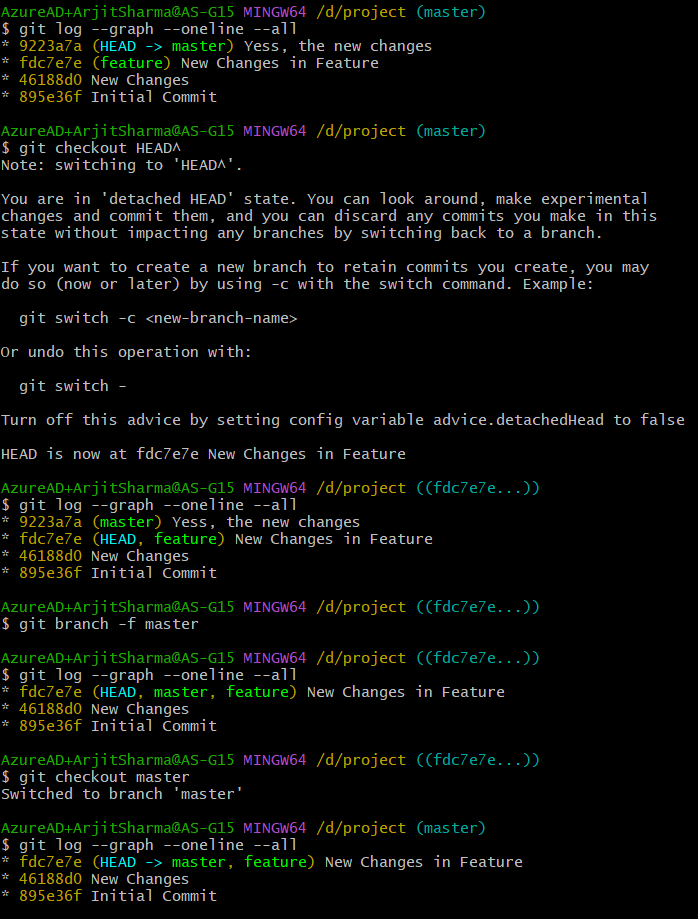Click the "You are in 'detached HEAD' state" line
698x919 pixels.
(x=325, y=199)
